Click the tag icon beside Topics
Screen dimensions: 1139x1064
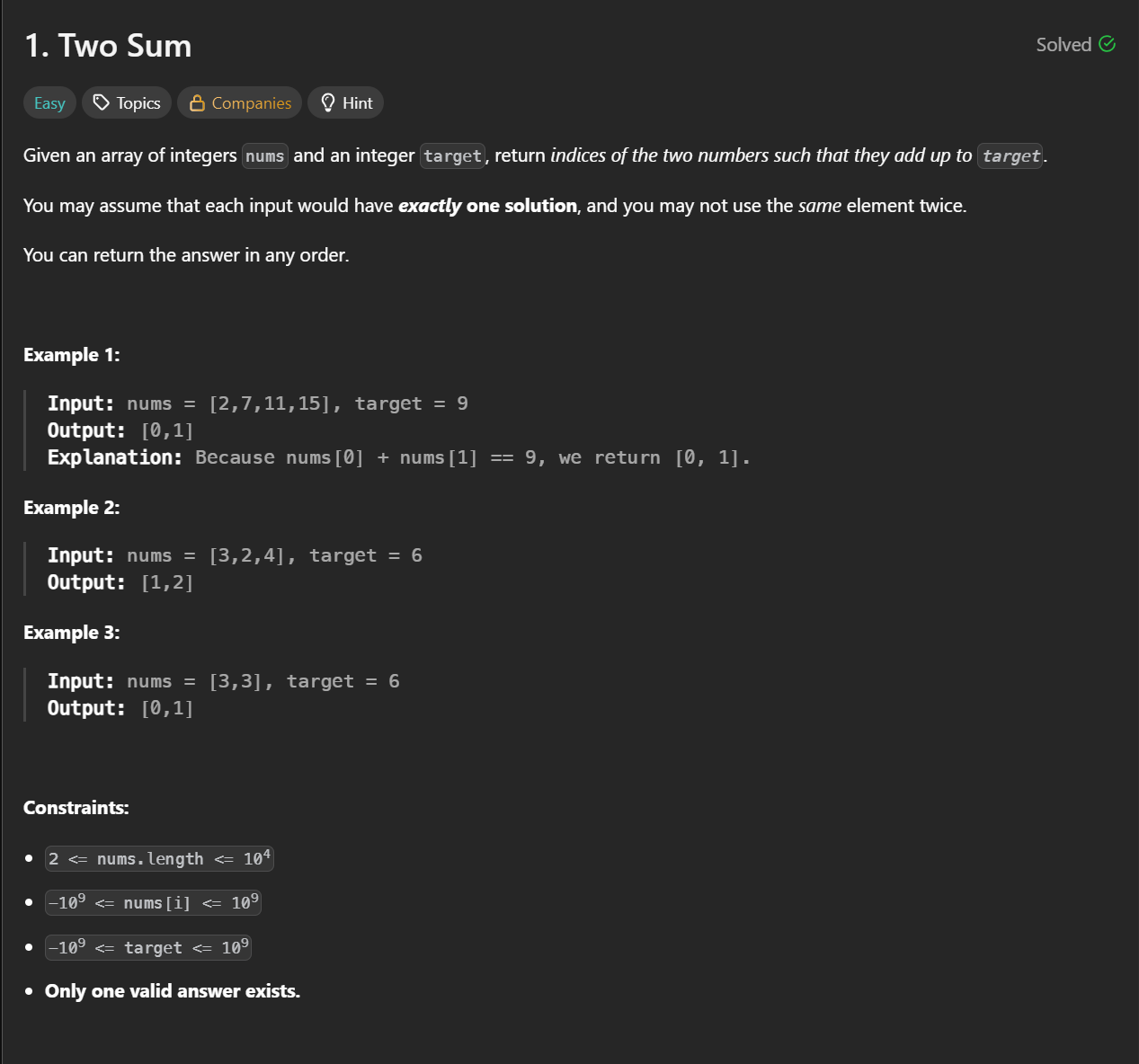[x=102, y=102]
